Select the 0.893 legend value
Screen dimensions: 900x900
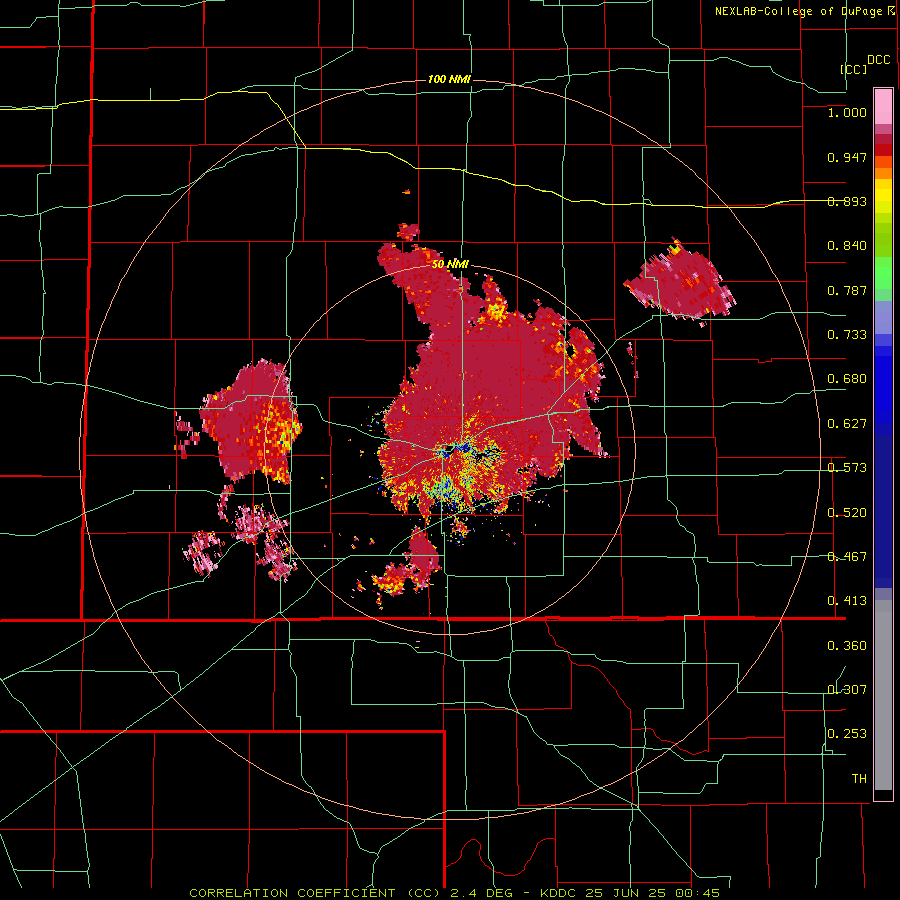tap(847, 201)
